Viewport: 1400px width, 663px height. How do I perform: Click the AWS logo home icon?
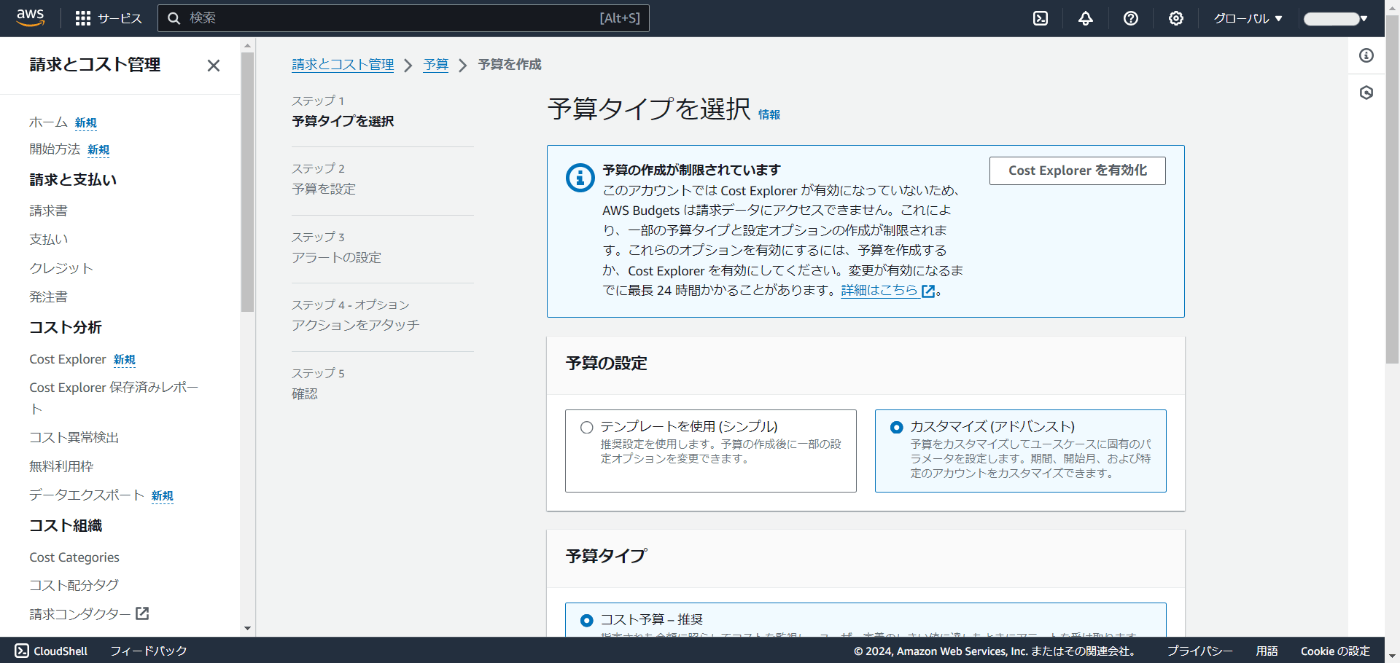pos(30,18)
